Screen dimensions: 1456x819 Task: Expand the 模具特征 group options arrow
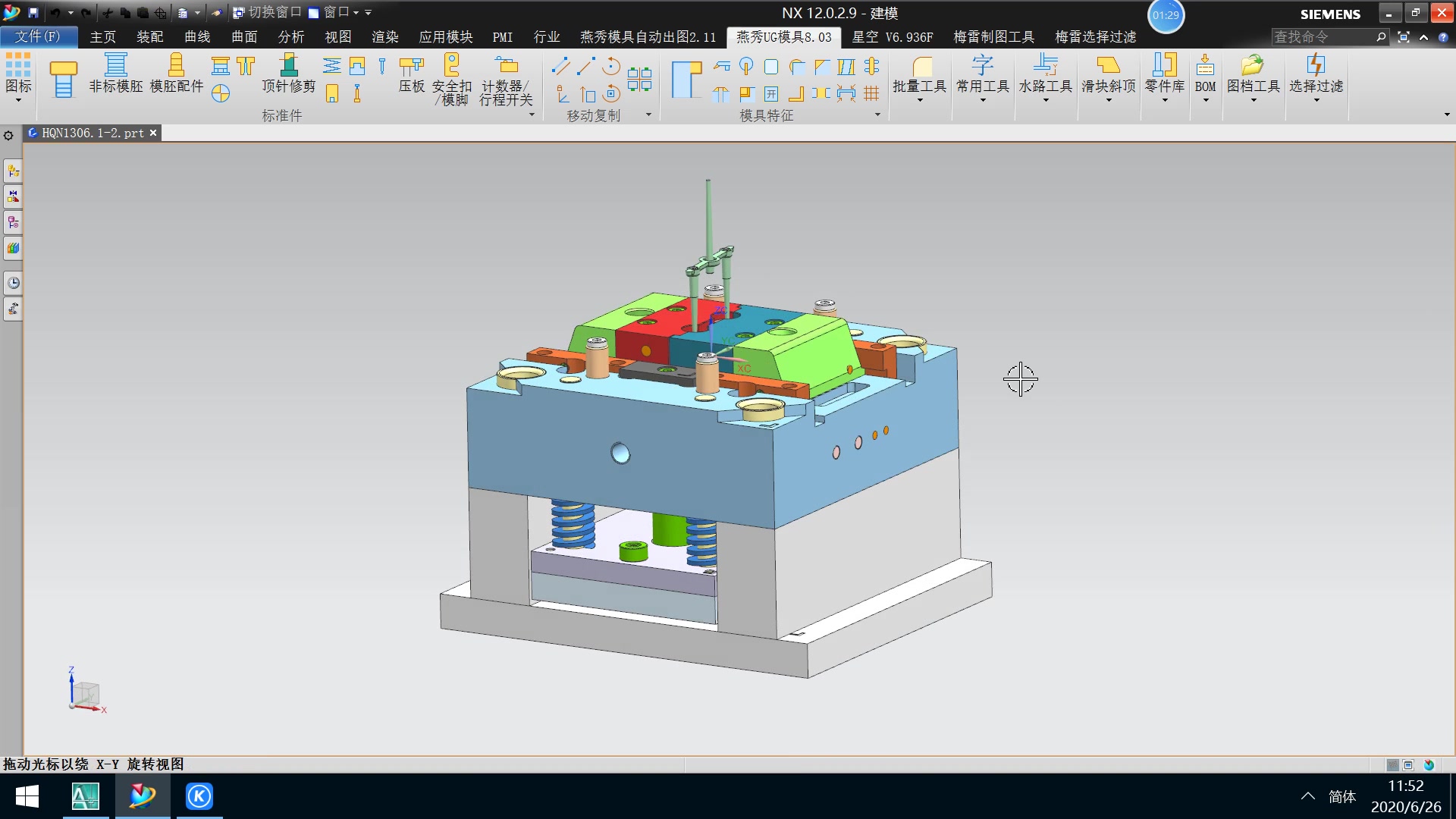click(877, 115)
